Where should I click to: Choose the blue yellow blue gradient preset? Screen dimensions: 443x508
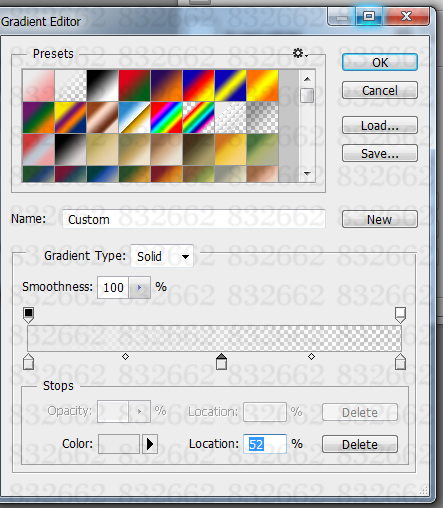point(230,86)
